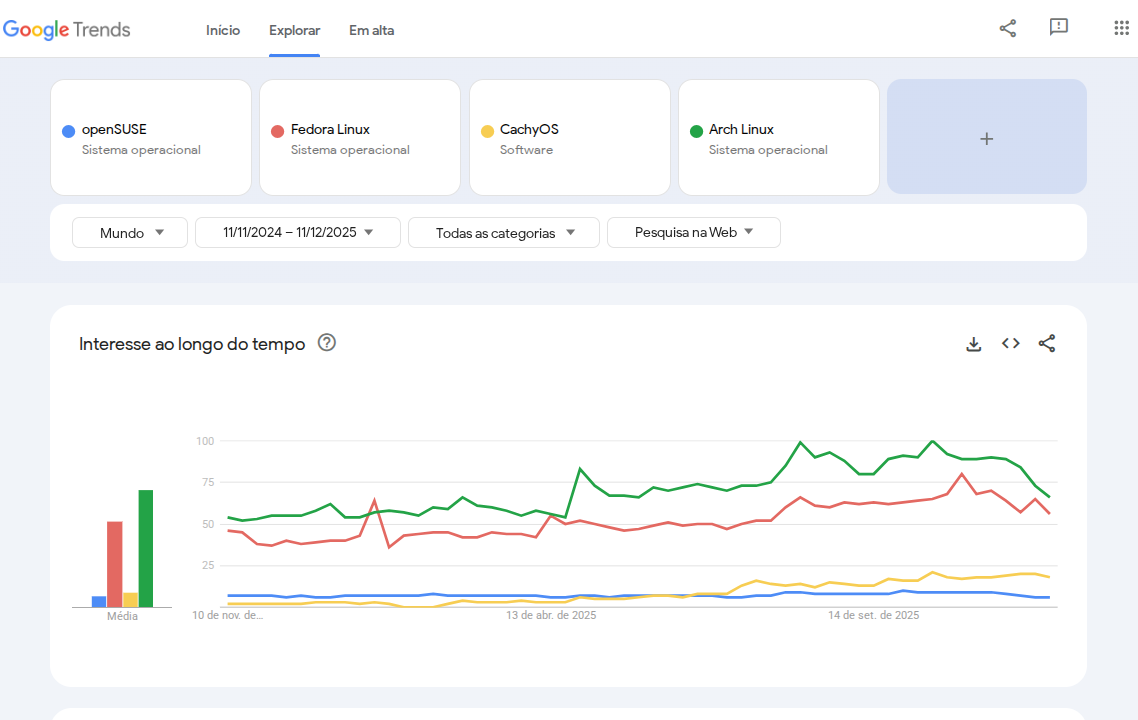Expand the Todas as categorias dropdown

[x=504, y=233]
